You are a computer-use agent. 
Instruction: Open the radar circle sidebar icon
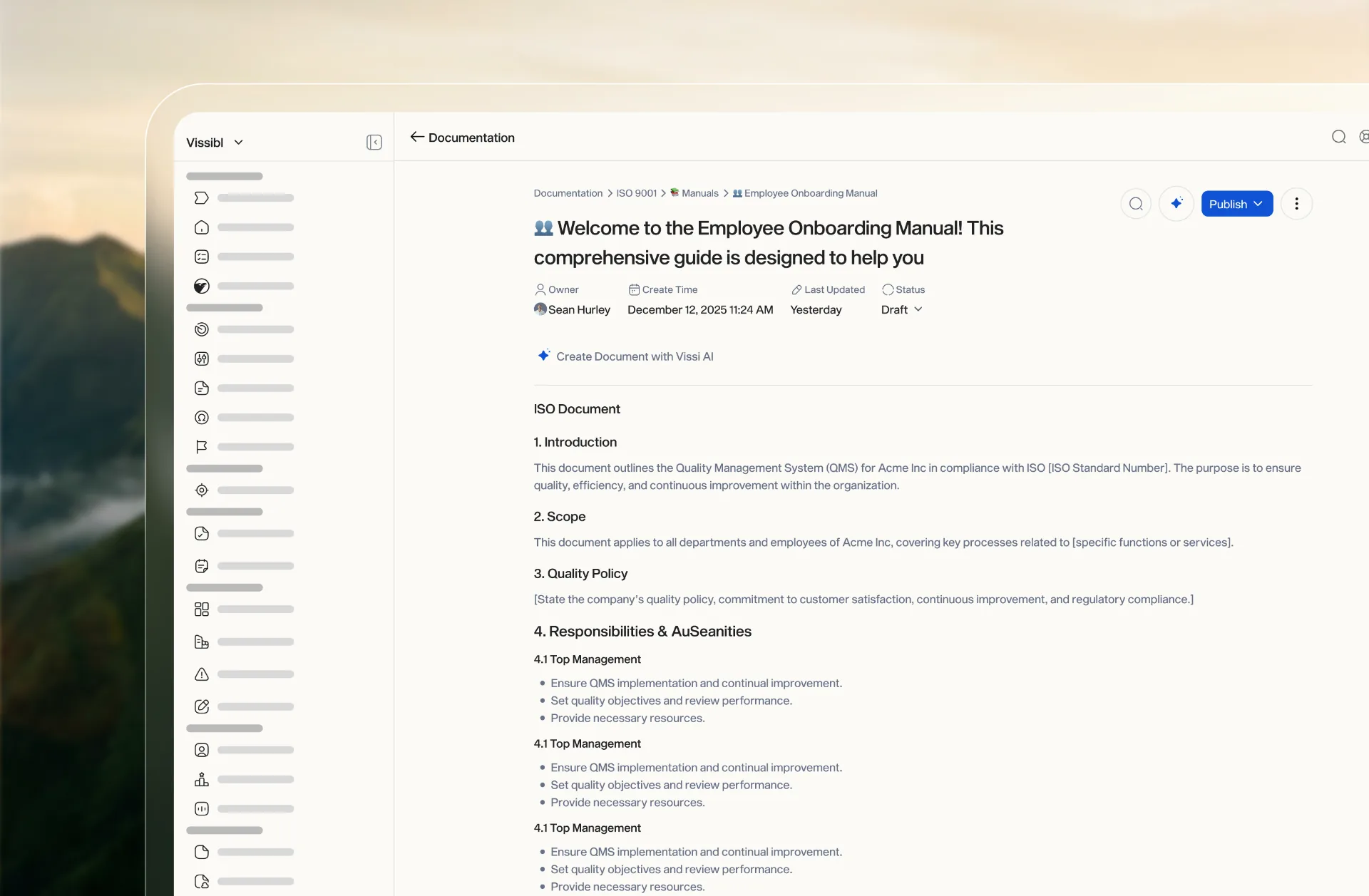pos(202,329)
